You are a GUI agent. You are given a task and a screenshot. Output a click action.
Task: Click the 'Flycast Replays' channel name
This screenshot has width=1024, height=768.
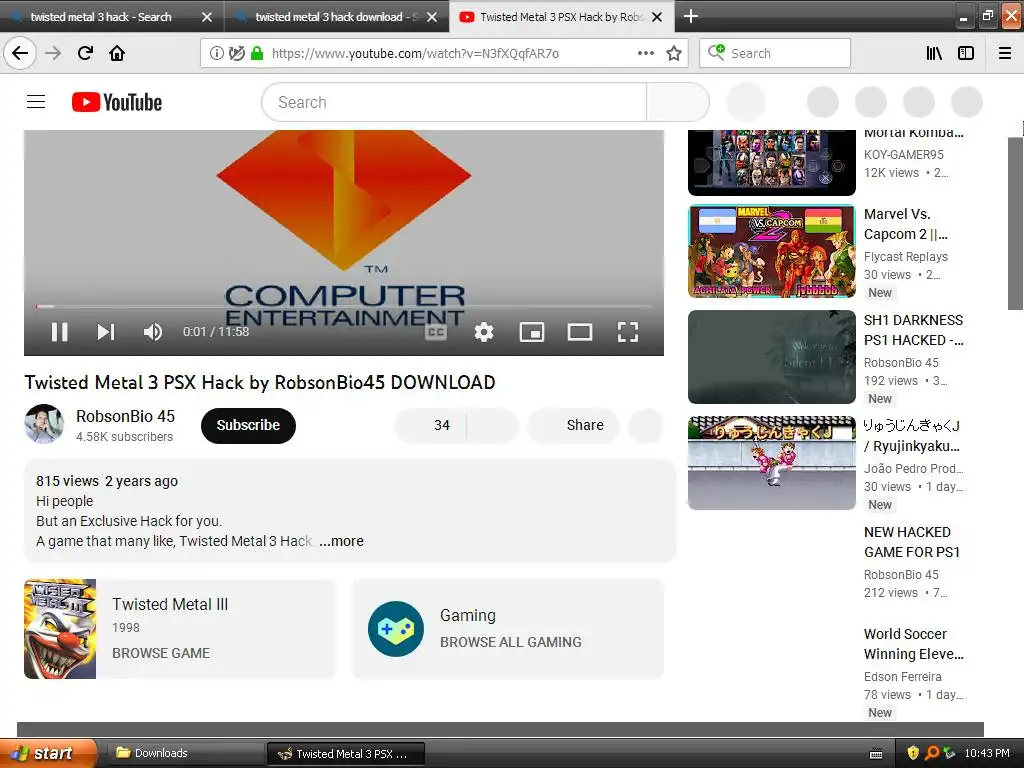(x=906, y=257)
